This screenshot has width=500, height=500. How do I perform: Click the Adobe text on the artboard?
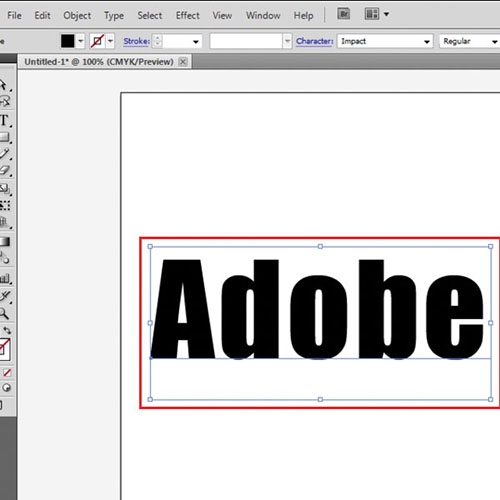click(317, 309)
